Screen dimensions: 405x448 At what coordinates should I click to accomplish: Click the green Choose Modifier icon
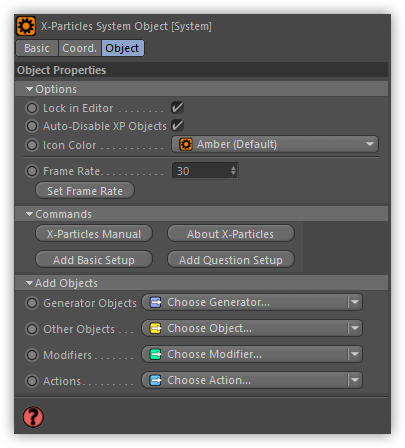coord(155,354)
